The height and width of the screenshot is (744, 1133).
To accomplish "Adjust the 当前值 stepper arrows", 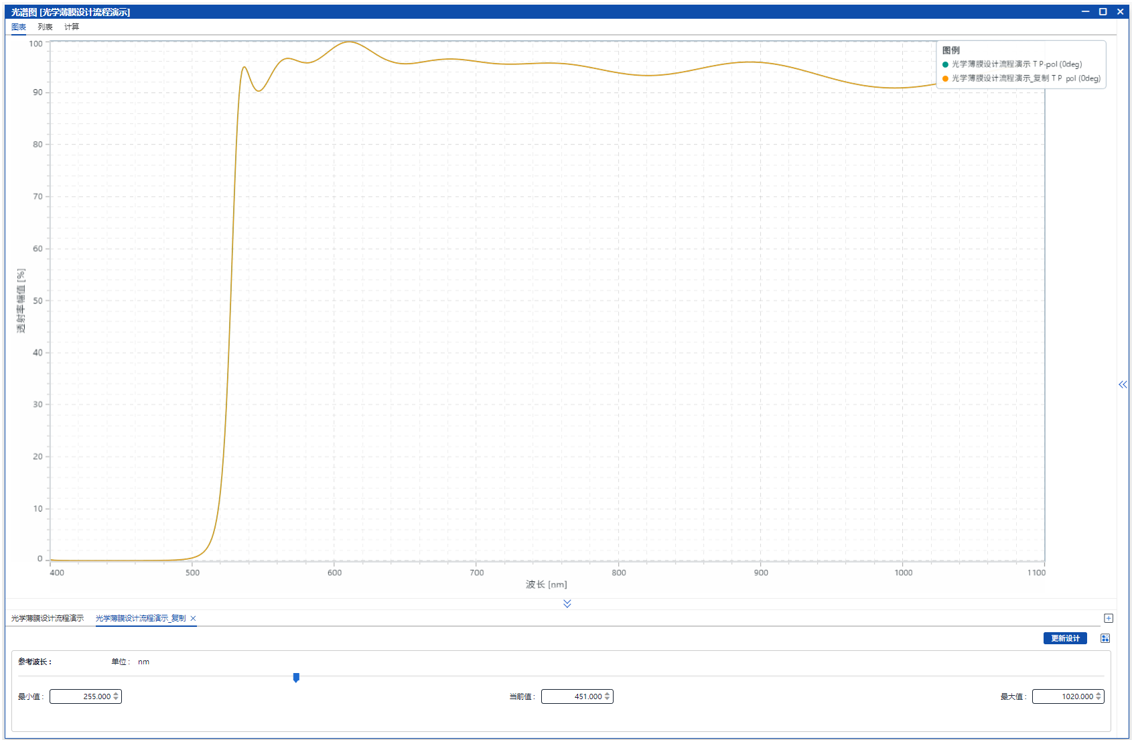I will 608,697.
